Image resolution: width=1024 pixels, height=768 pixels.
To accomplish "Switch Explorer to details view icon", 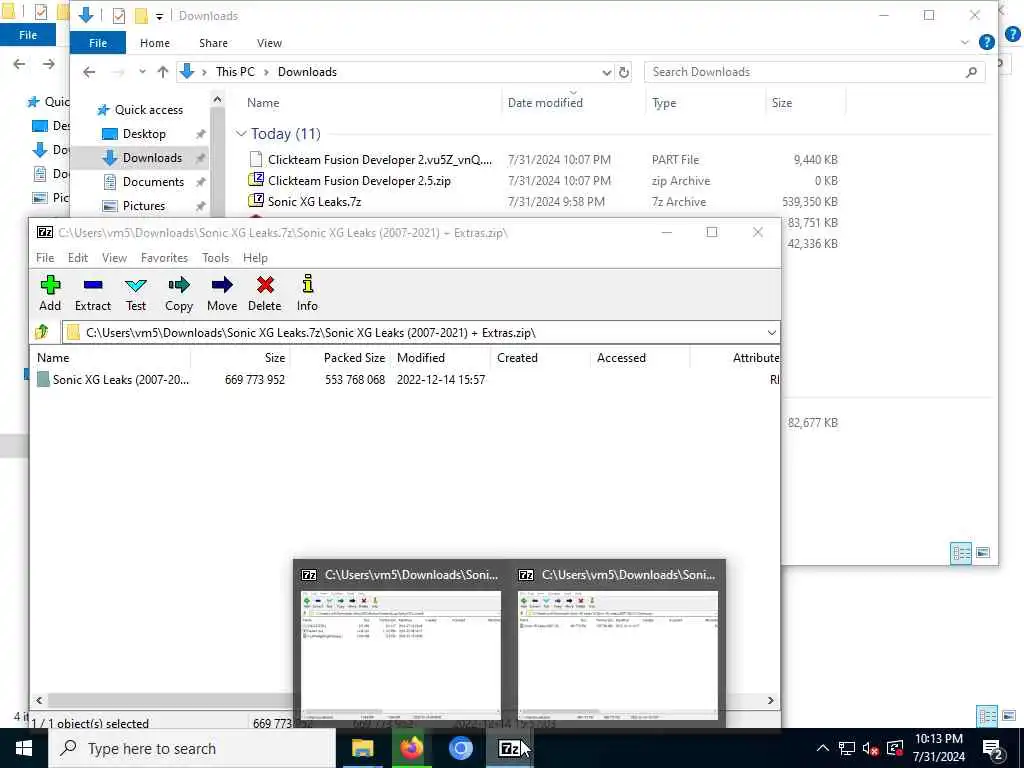I will 961,553.
